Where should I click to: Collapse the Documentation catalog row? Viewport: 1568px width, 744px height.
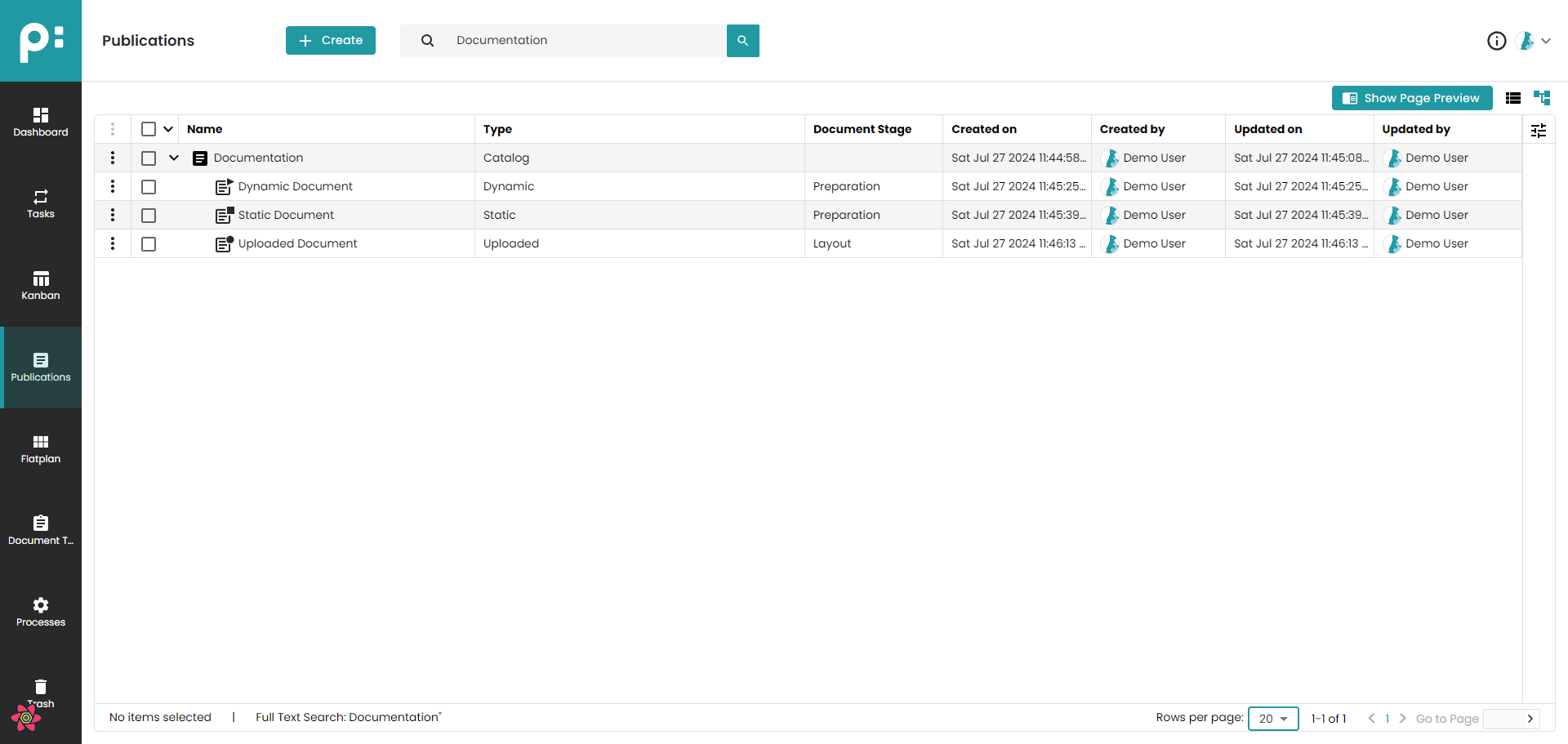[174, 158]
